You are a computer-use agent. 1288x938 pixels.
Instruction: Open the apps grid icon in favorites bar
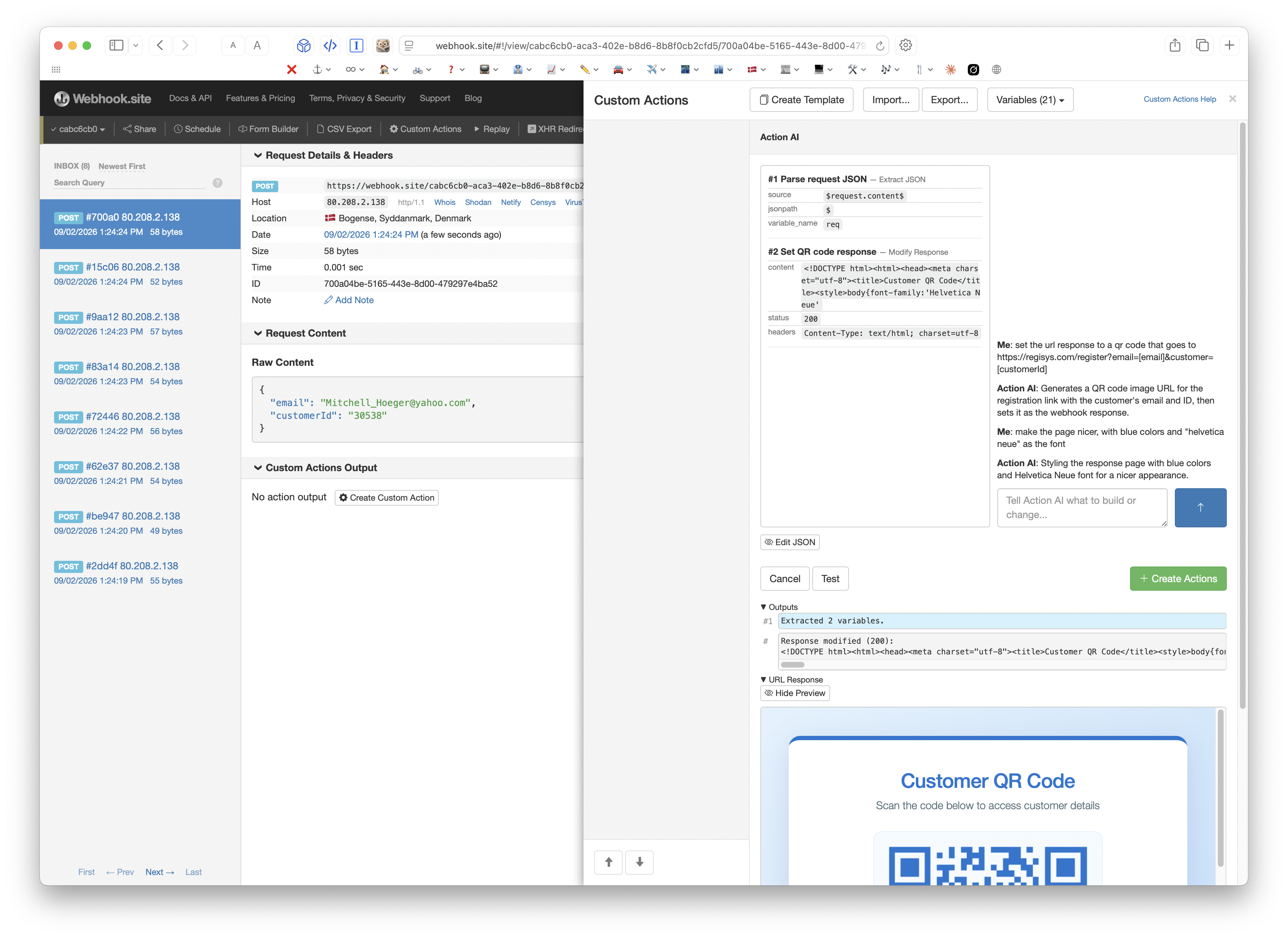click(x=56, y=69)
